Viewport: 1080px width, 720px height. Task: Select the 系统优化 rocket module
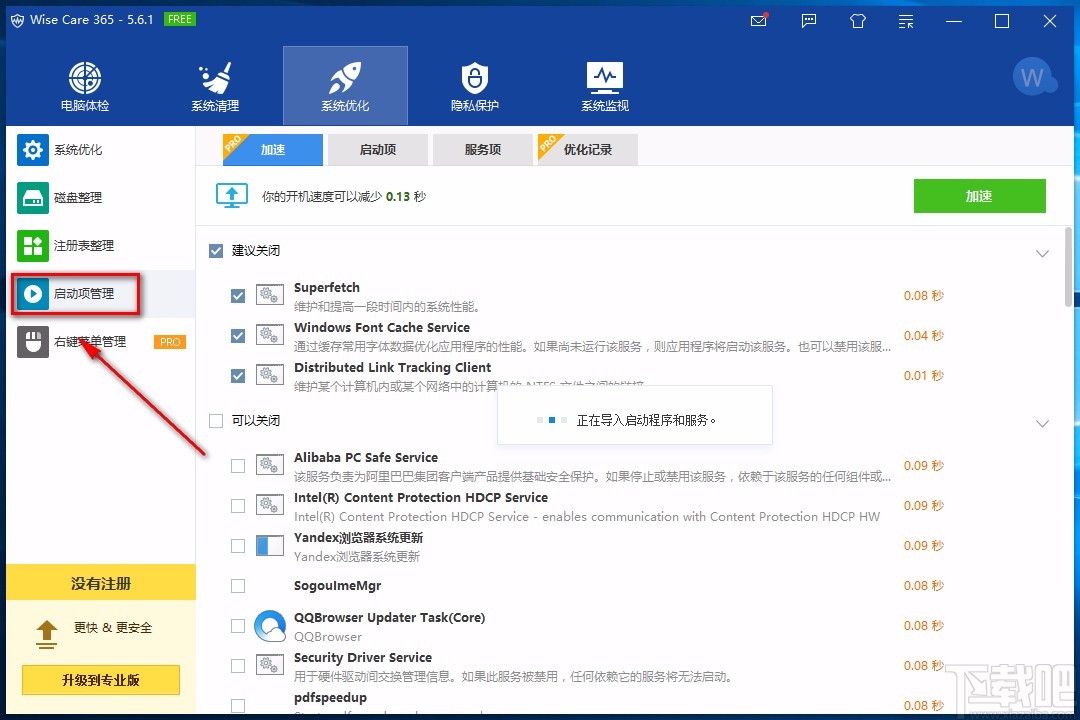[x=345, y=87]
